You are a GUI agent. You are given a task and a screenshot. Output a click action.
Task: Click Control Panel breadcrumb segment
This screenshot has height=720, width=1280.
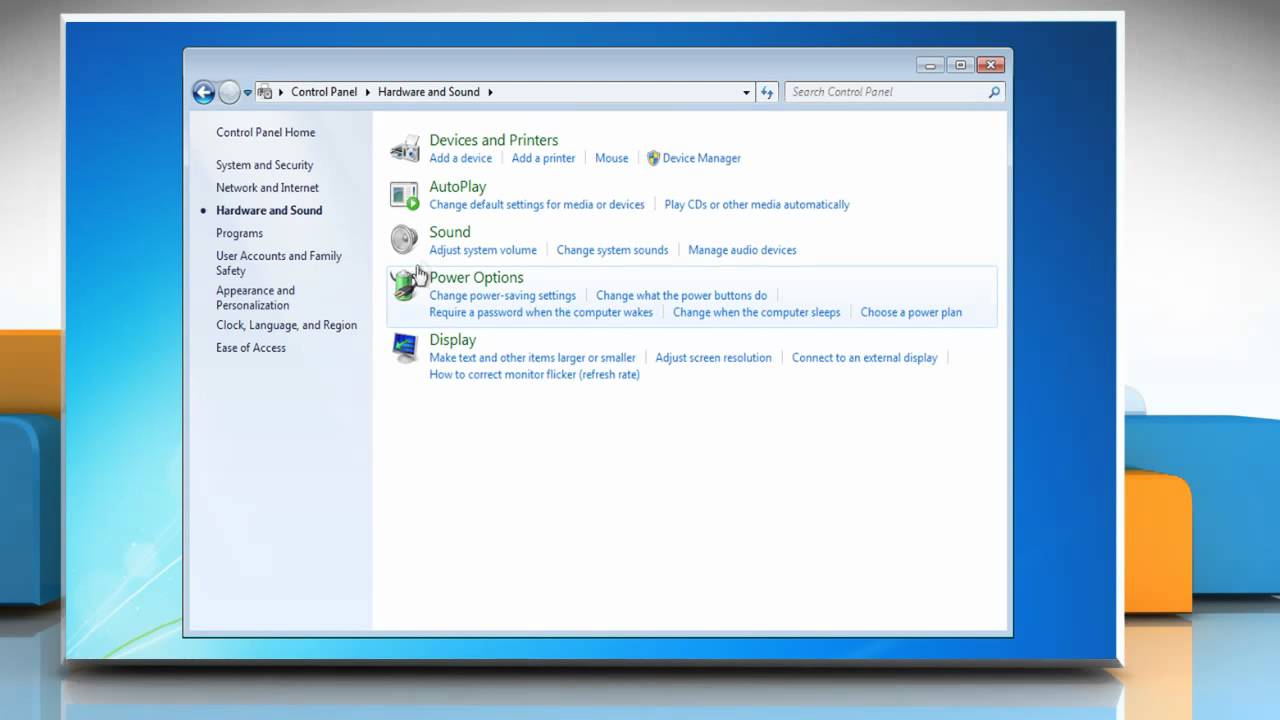coord(324,92)
